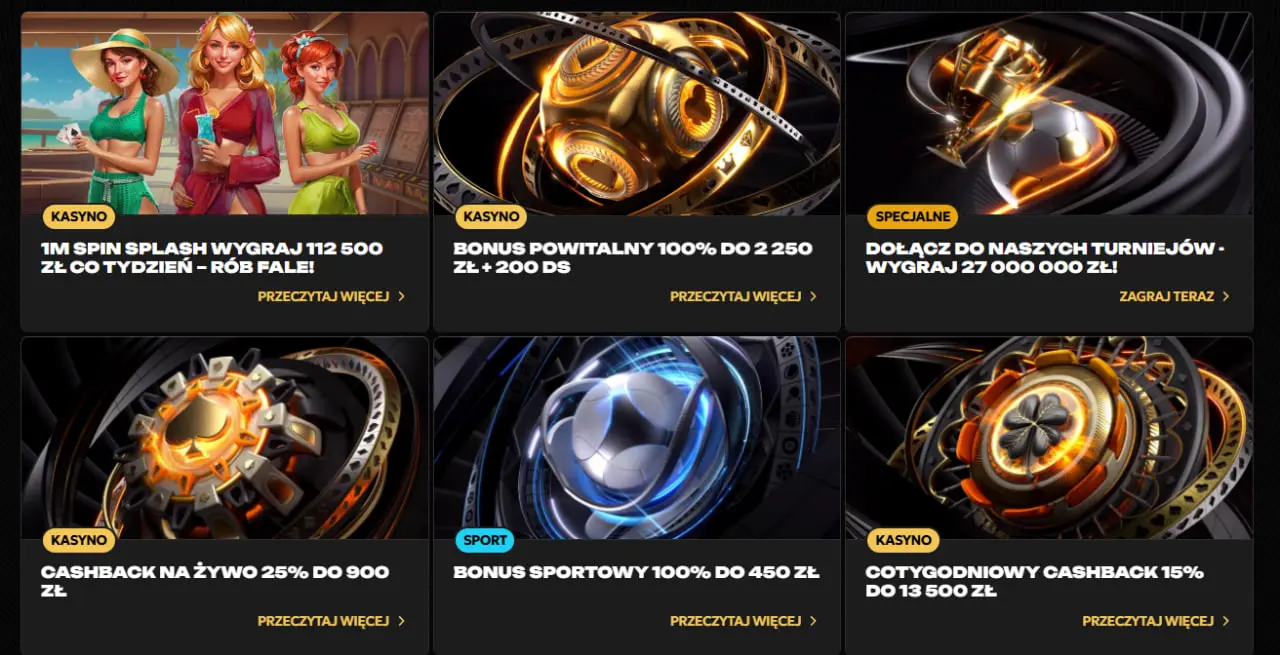This screenshot has height=655, width=1280.
Task: Click the trophy and football tournament image
Action: (1049, 113)
